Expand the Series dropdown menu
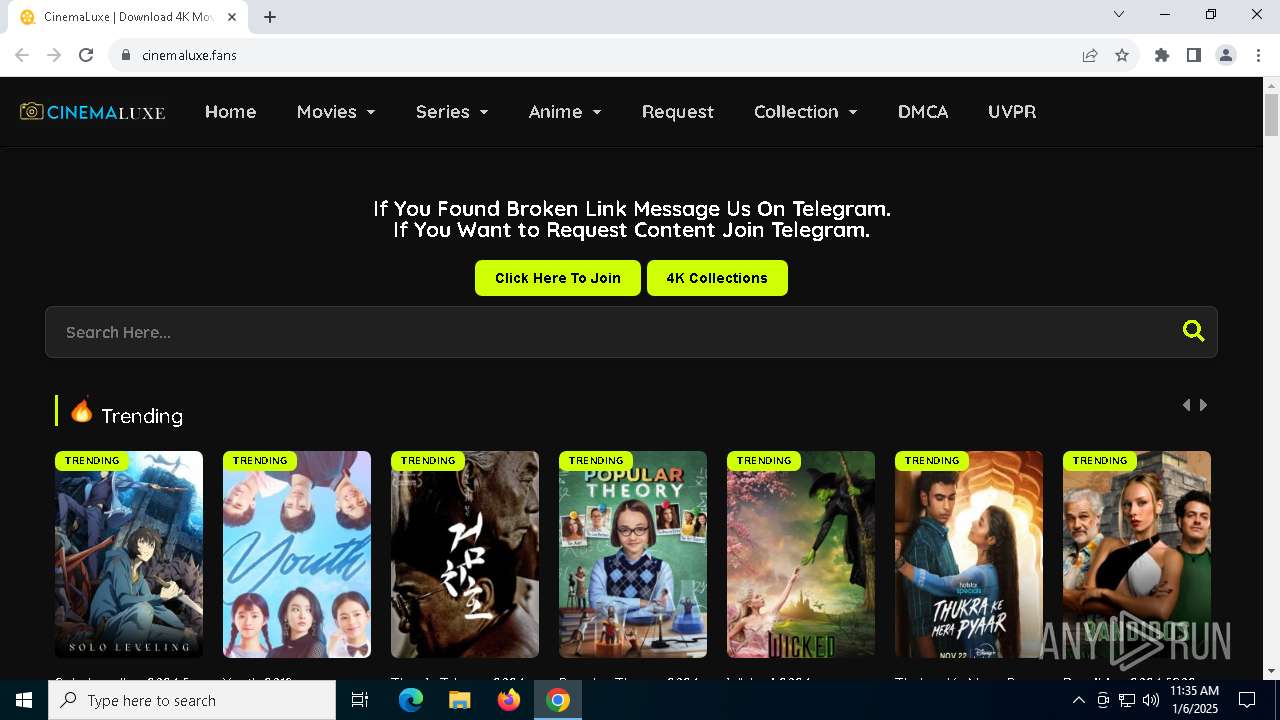This screenshot has width=1280, height=720. pyautogui.click(x=452, y=111)
